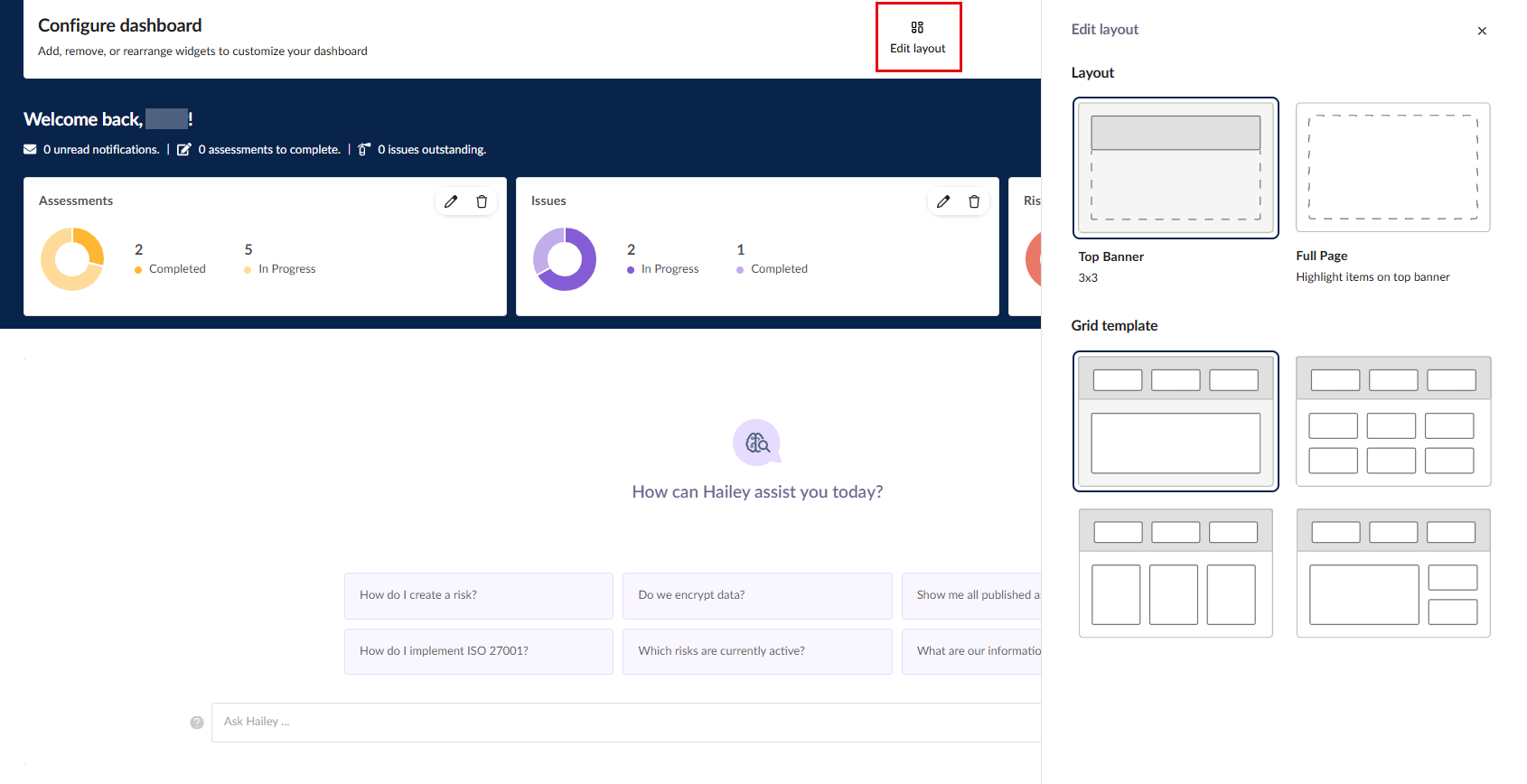Click the help question mark icon
Screen dimensions: 1527x784
(197, 723)
